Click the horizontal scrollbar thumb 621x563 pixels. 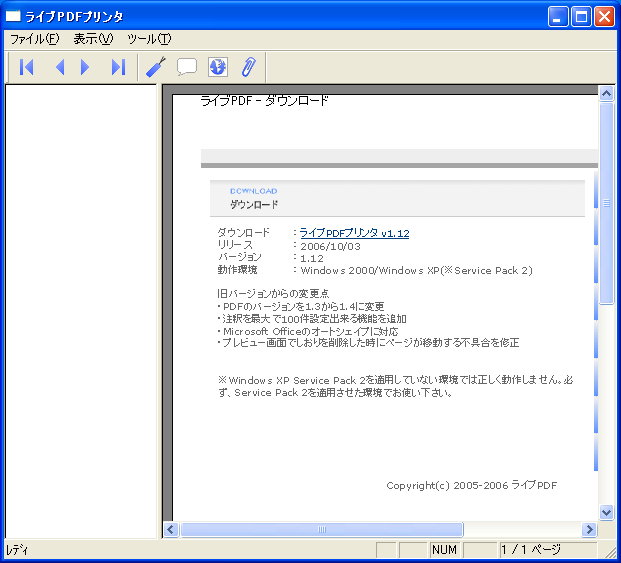pos(322,529)
